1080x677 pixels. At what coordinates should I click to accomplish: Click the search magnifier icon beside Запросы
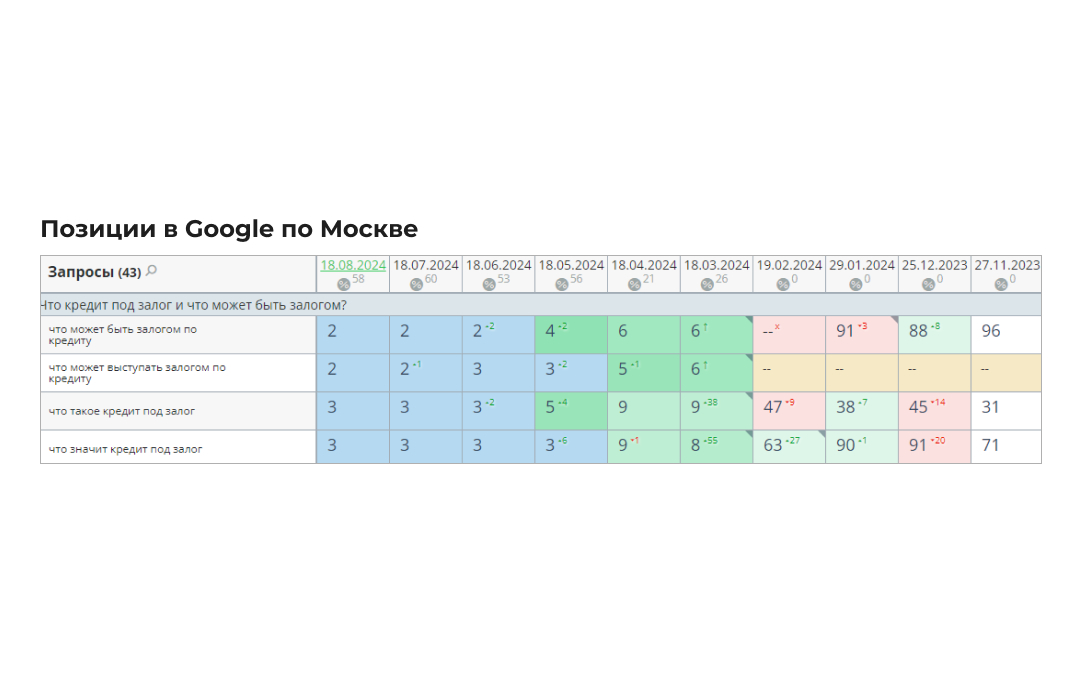pos(152,271)
